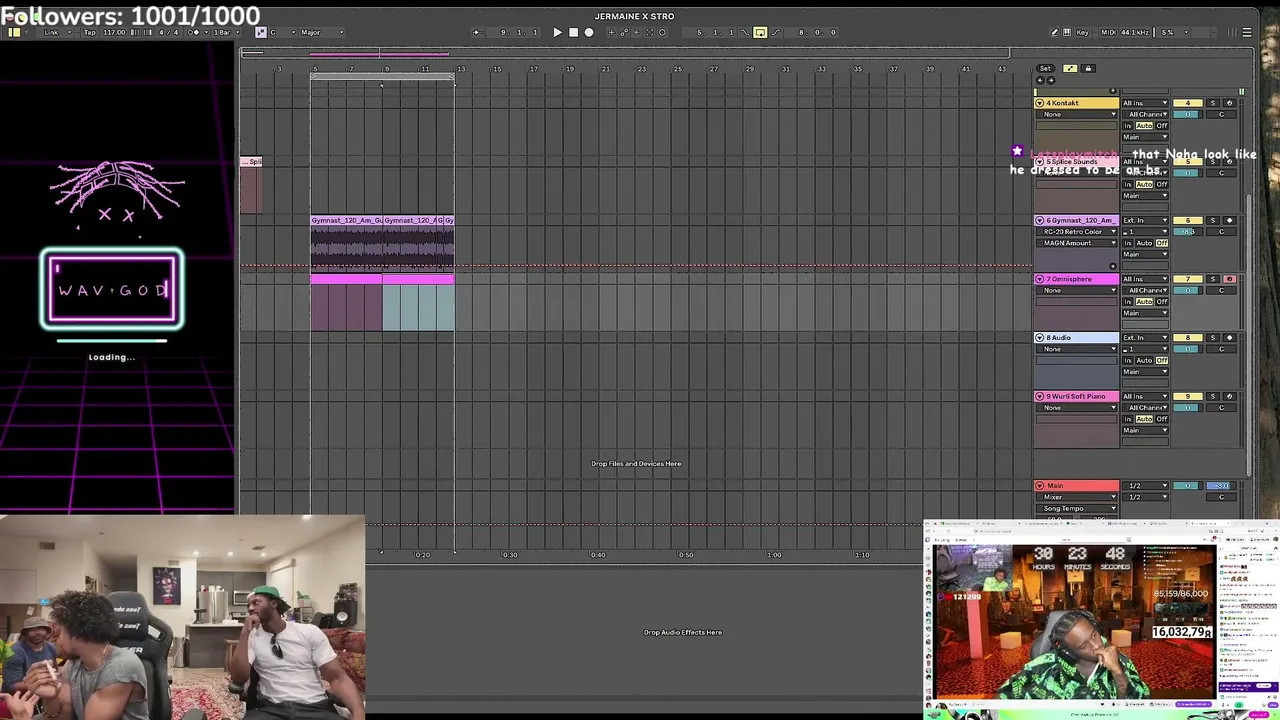Click the plus icon below MAGN Amount

tap(1113, 267)
